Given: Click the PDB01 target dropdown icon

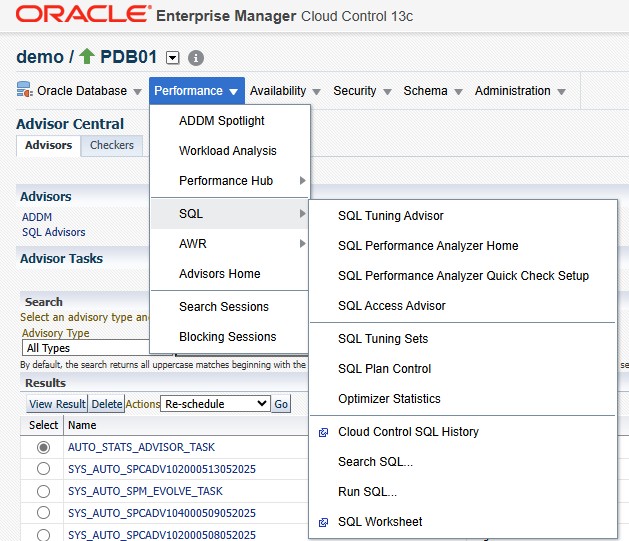Looking at the screenshot, I should [172, 58].
